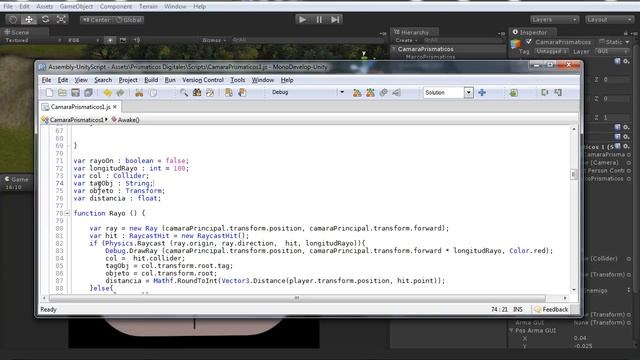Click the Paste clipboard icon in MonoDevelop
Viewport: 640px width, 360px height.
point(153,93)
